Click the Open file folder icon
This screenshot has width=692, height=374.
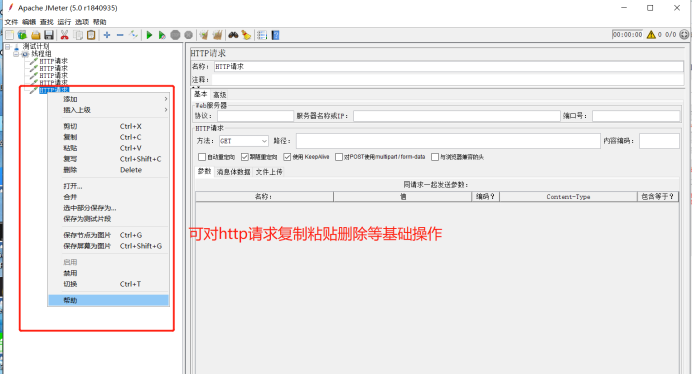click(36, 35)
